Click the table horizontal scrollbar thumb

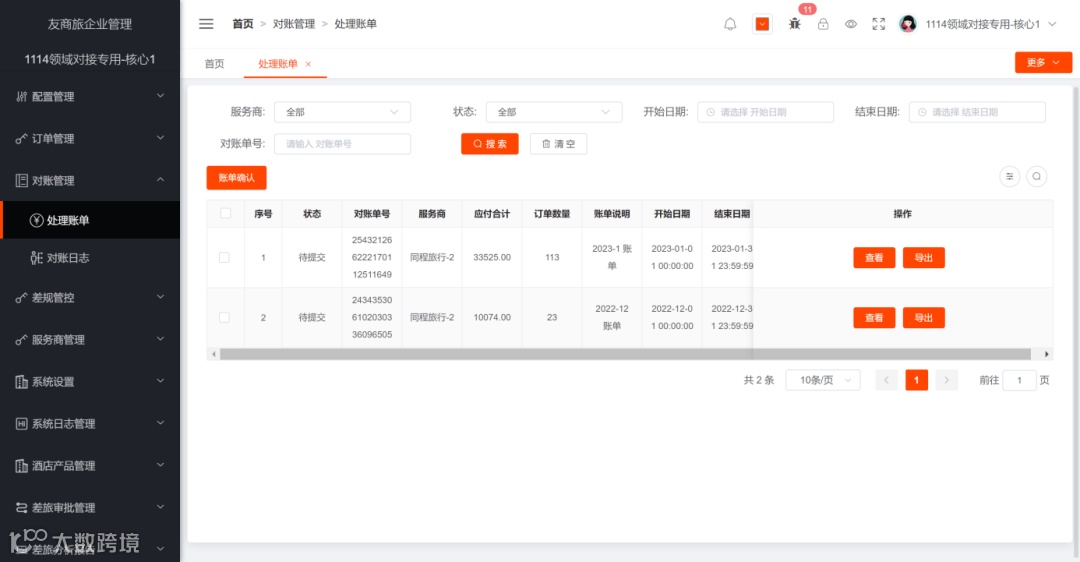pos(625,354)
